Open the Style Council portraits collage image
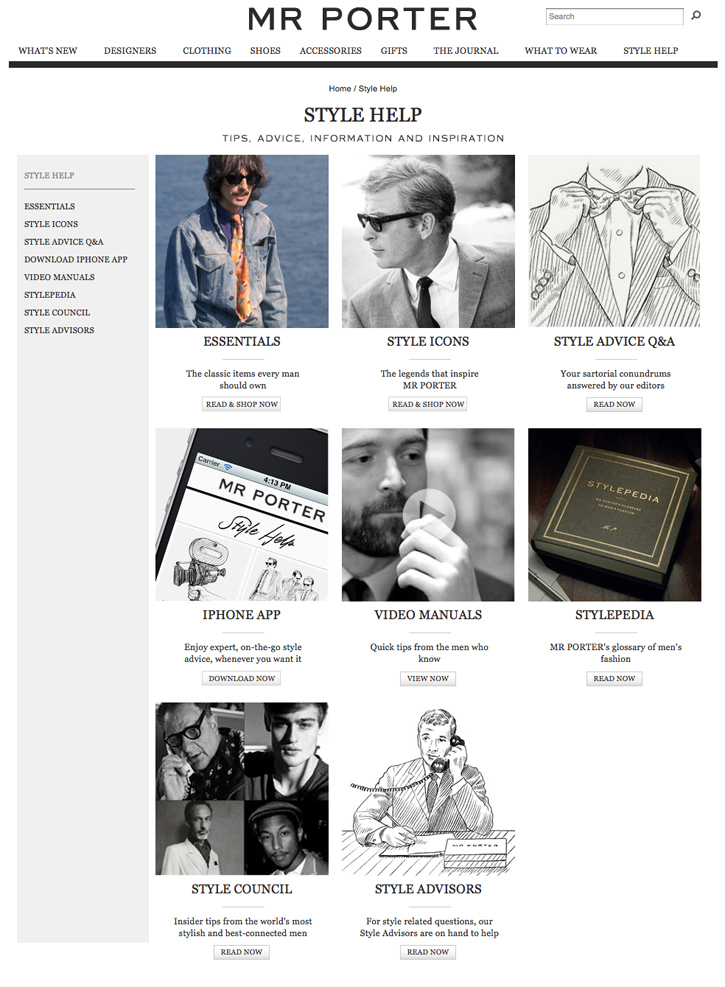725x987 pixels. [x=242, y=789]
